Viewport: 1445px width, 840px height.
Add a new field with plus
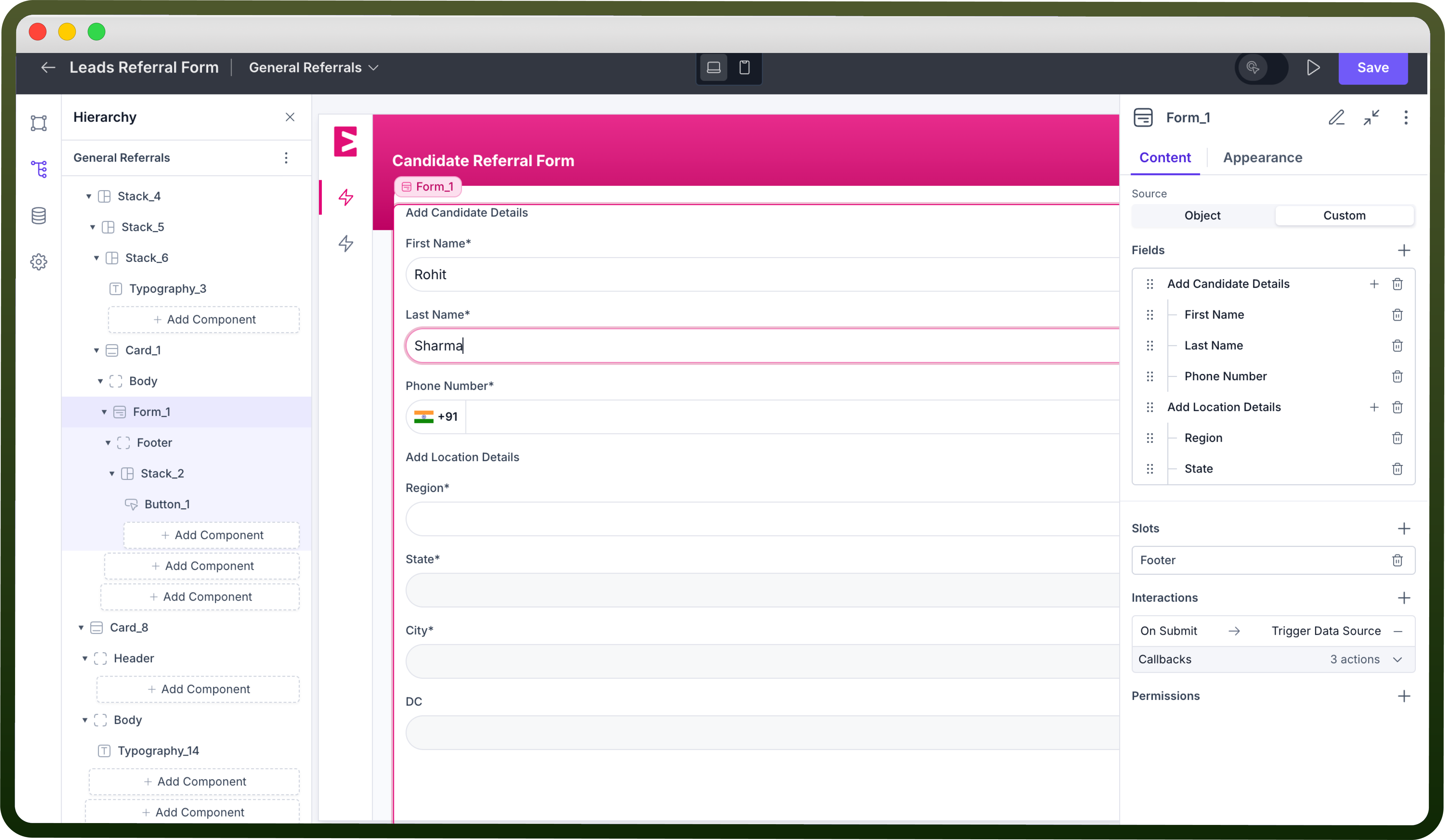pyautogui.click(x=1404, y=250)
